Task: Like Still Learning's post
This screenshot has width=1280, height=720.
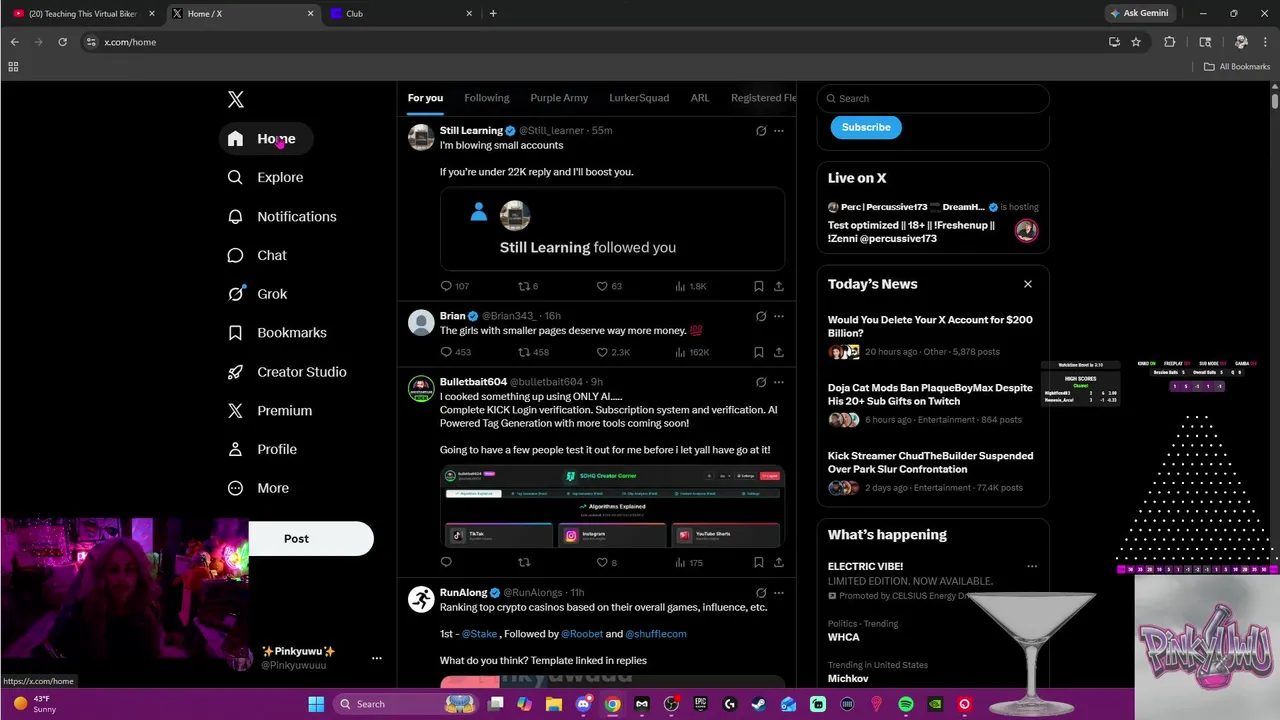Action: click(x=609, y=286)
